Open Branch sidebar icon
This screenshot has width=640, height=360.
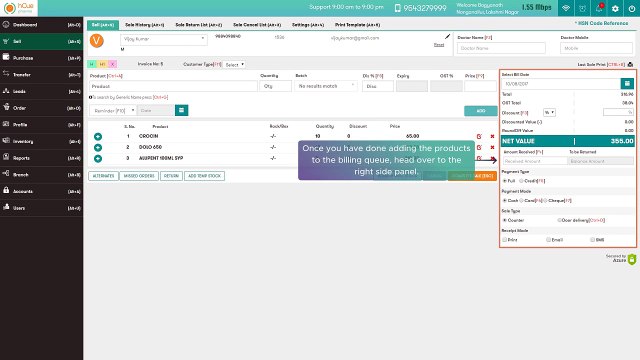6,174
